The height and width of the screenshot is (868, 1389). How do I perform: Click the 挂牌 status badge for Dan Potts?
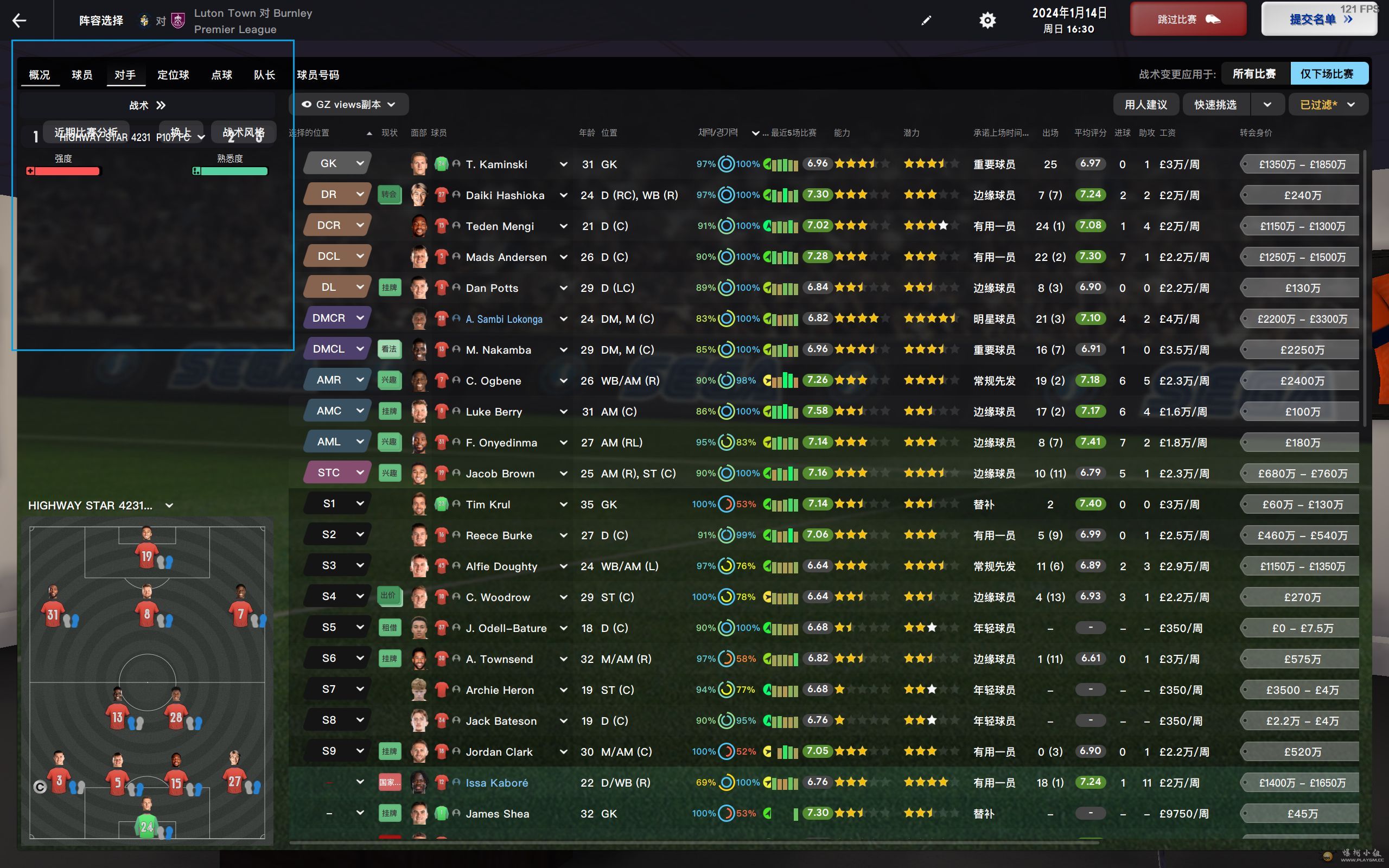(x=389, y=288)
